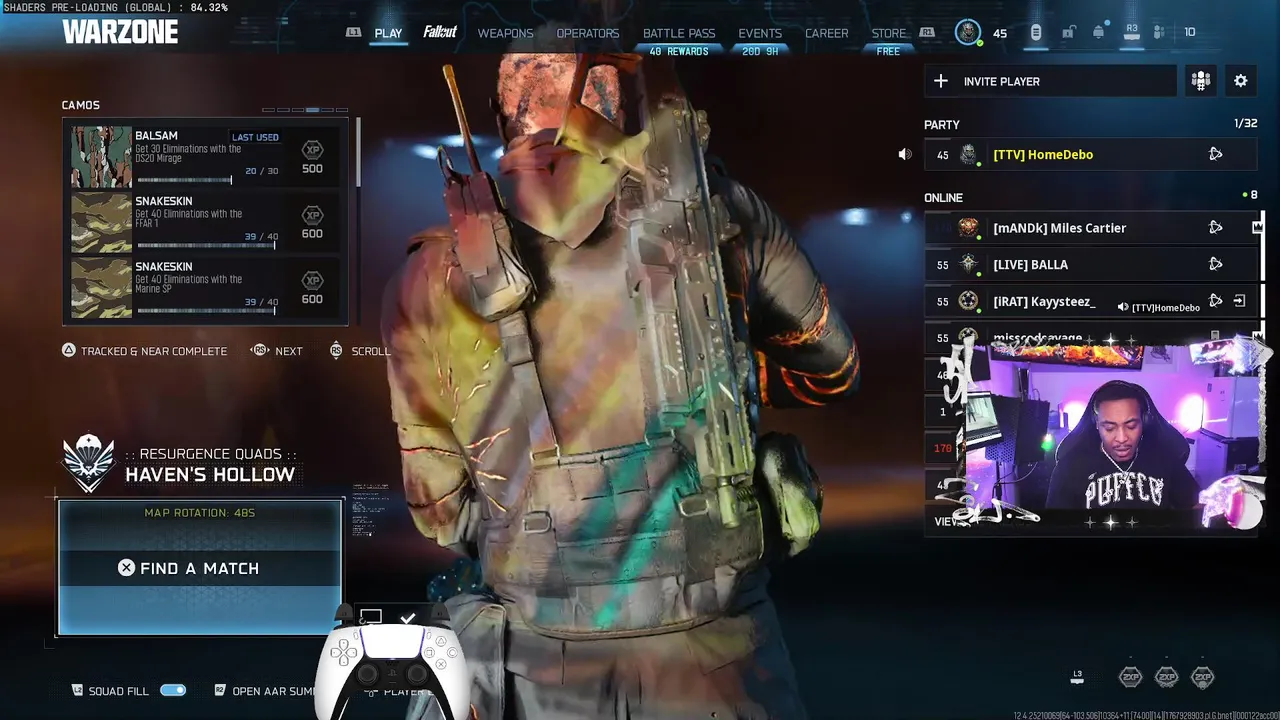Click the Miles Cartier rank emblem icon
The height and width of the screenshot is (720, 1280).
point(968,228)
